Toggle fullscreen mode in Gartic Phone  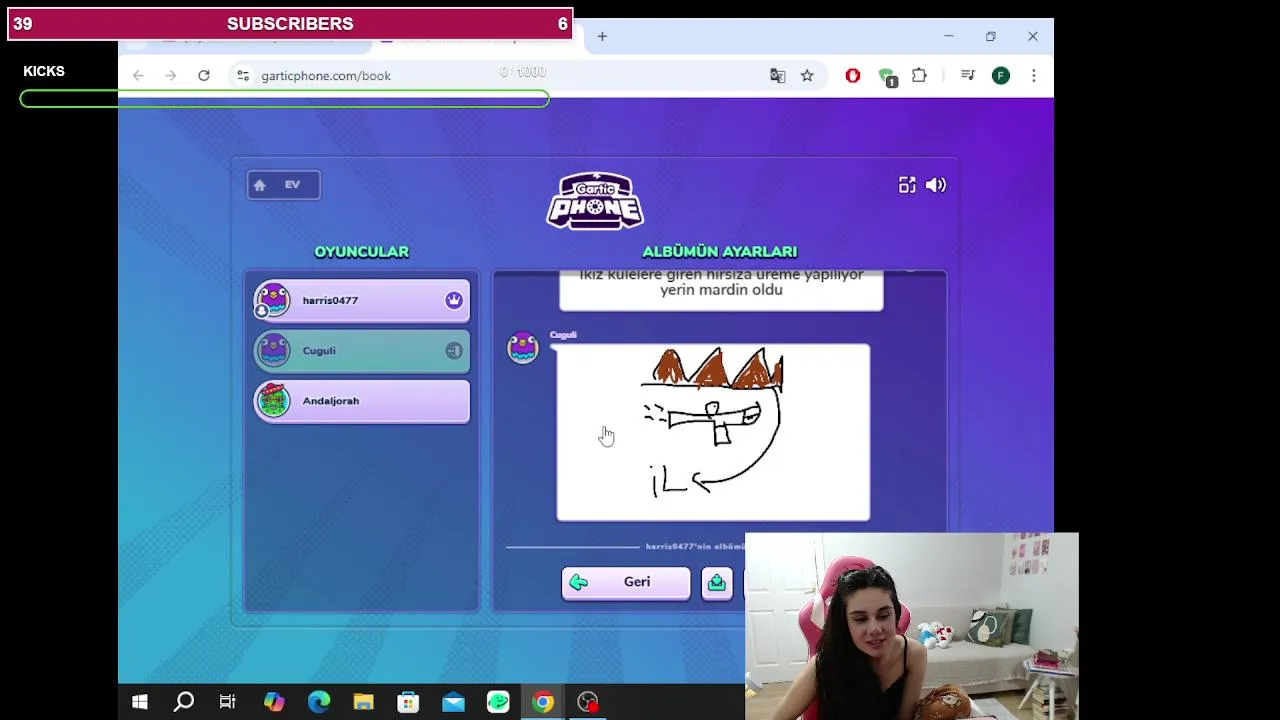pos(907,185)
